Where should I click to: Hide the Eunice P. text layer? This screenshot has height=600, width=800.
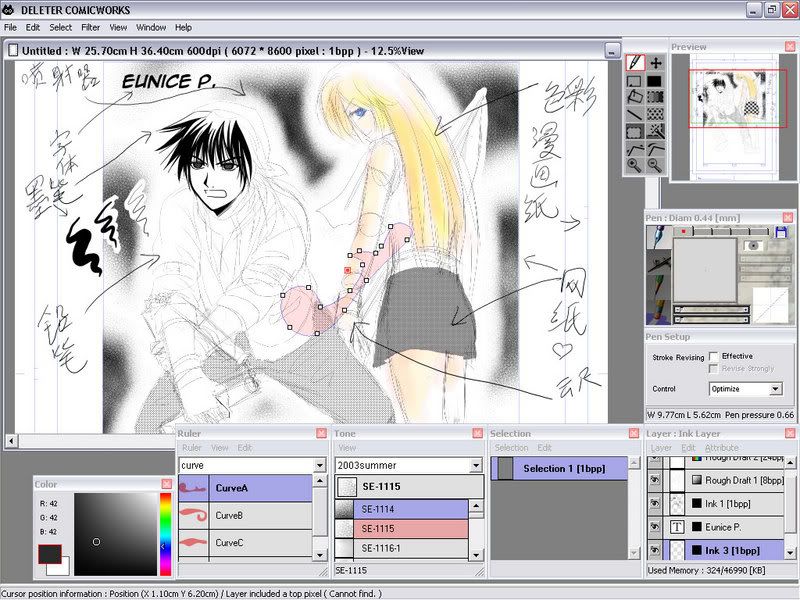click(655, 527)
